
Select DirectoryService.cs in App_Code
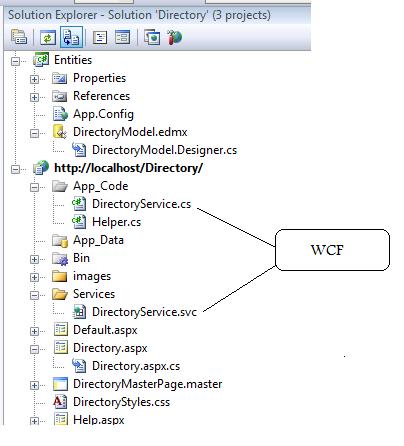click(x=141, y=204)
